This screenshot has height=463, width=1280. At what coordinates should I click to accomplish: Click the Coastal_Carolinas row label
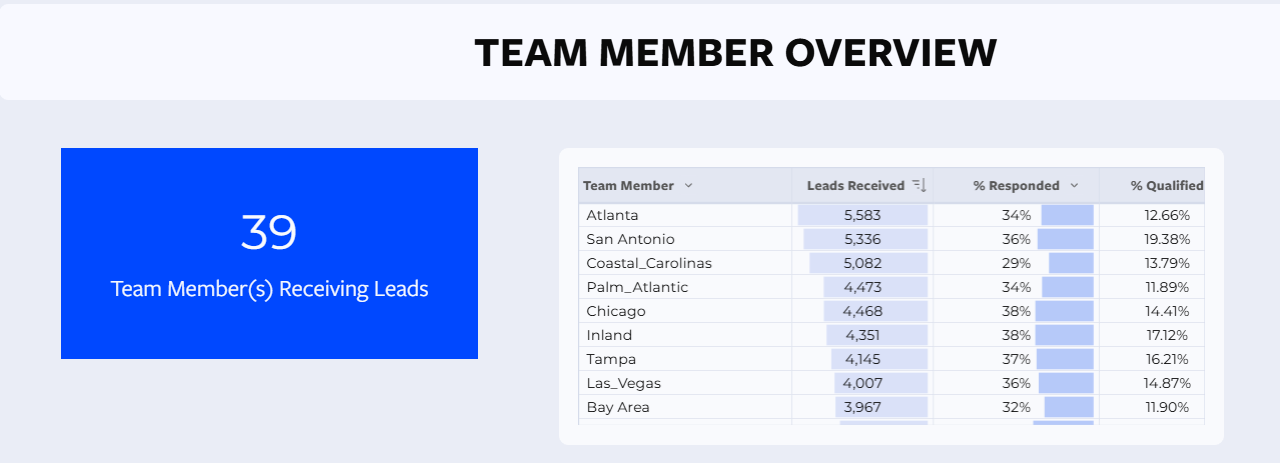[649, 263]
